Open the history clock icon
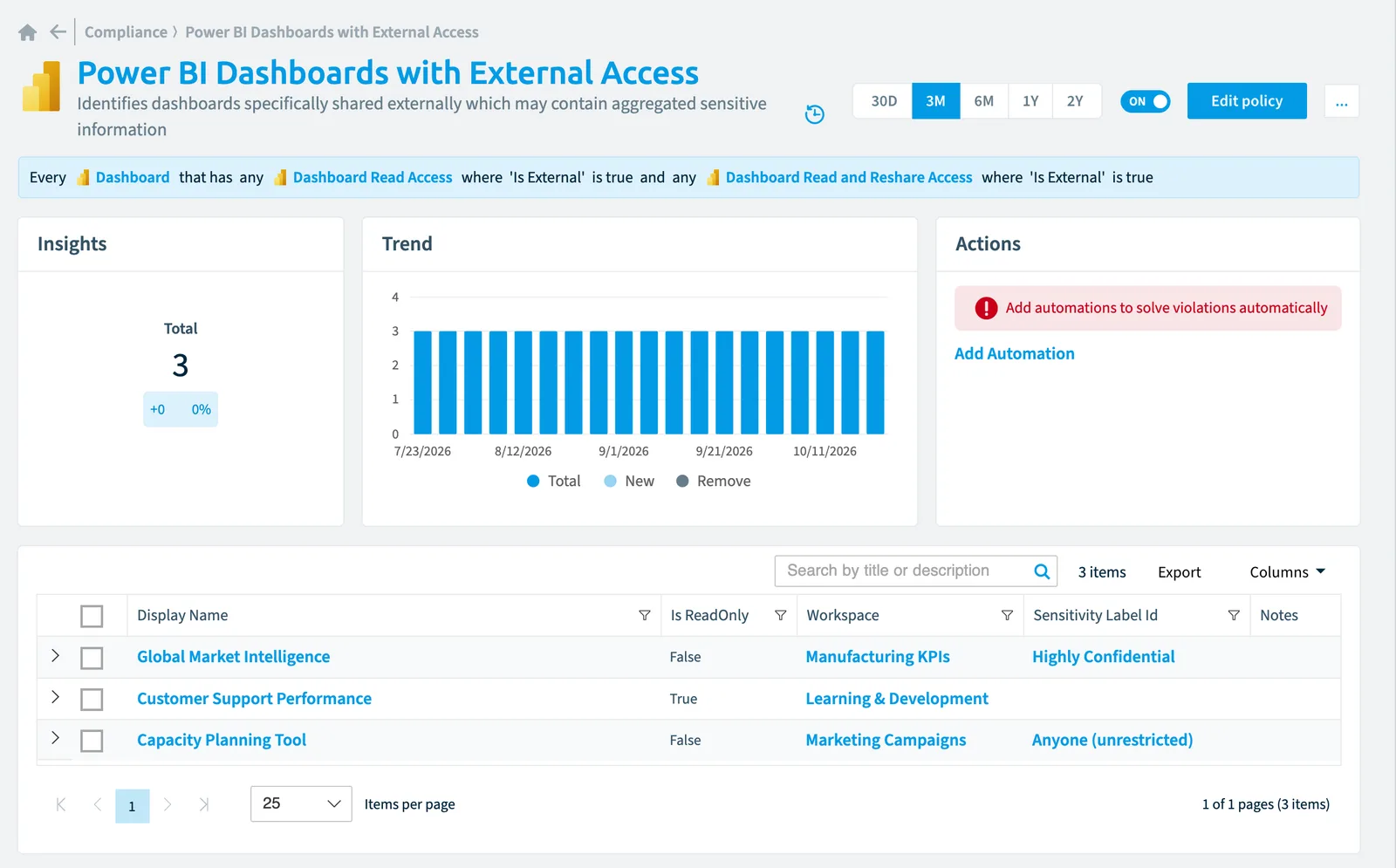The height and width of the screenshot is (868, 1396). [814, 114]
